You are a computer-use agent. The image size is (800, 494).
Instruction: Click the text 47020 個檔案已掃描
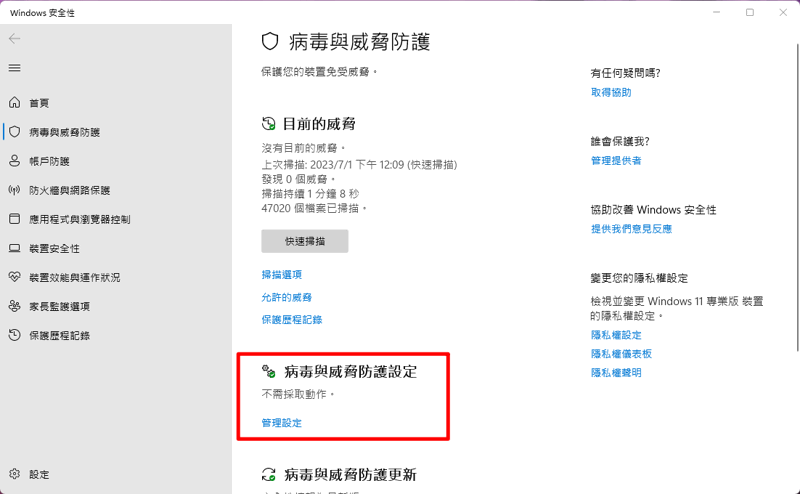pos(314,208)
